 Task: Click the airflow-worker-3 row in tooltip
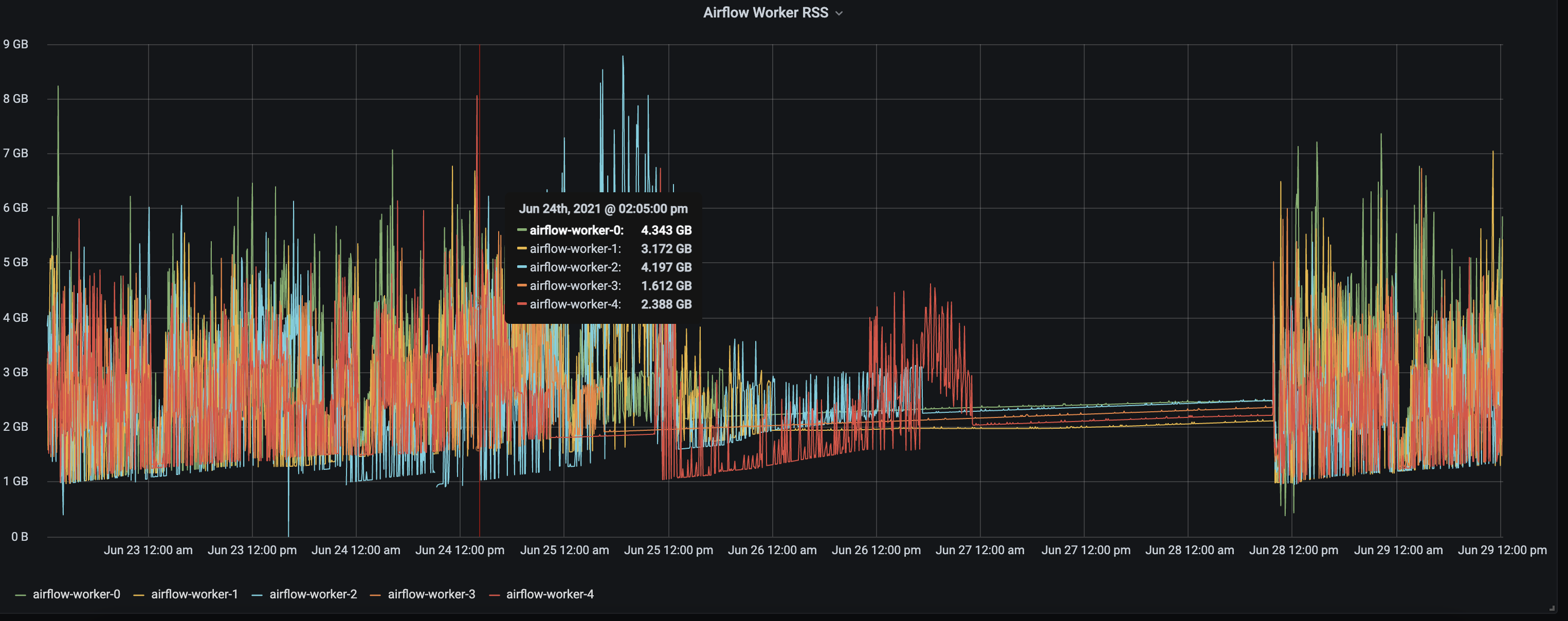click(x=605, y=286)
